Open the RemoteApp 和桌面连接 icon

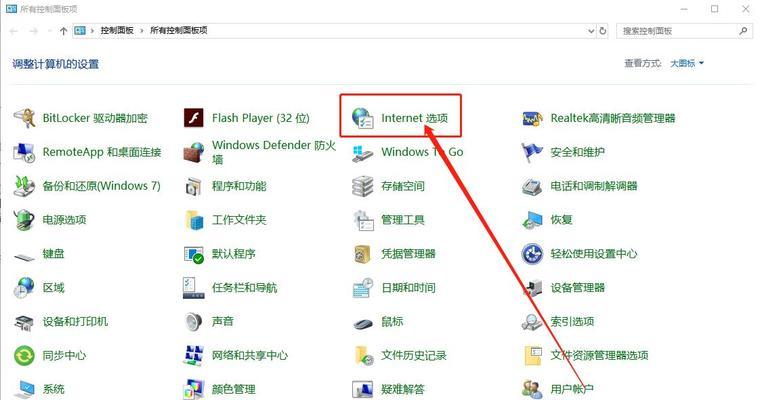tap(24, 152)
